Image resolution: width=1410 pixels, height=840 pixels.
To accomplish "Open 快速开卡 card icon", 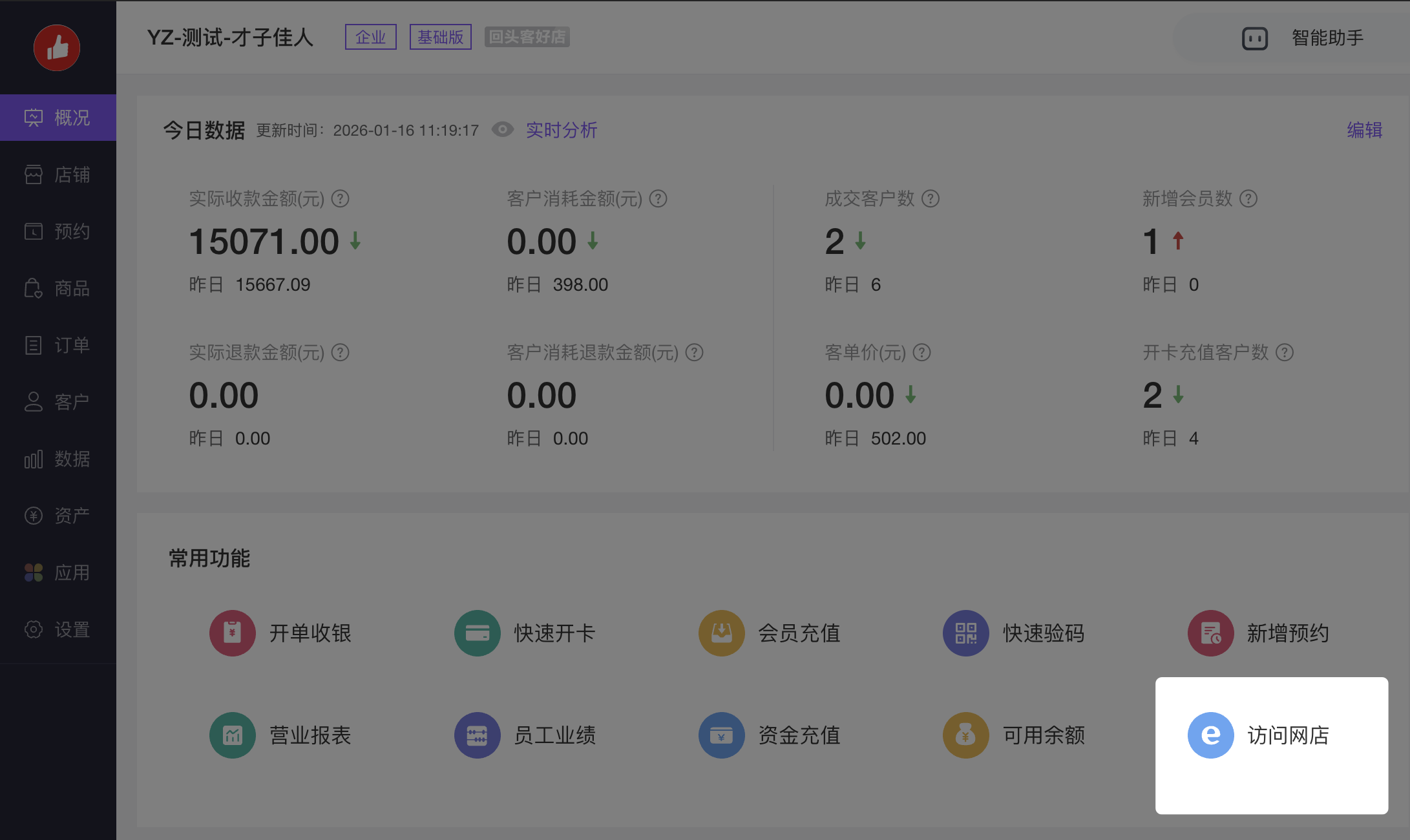I will tap(477, 633).
